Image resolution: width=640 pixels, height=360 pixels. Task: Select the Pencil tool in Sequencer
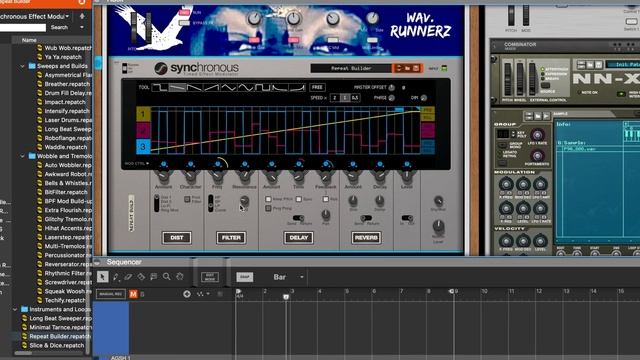(x=116, y=277)
